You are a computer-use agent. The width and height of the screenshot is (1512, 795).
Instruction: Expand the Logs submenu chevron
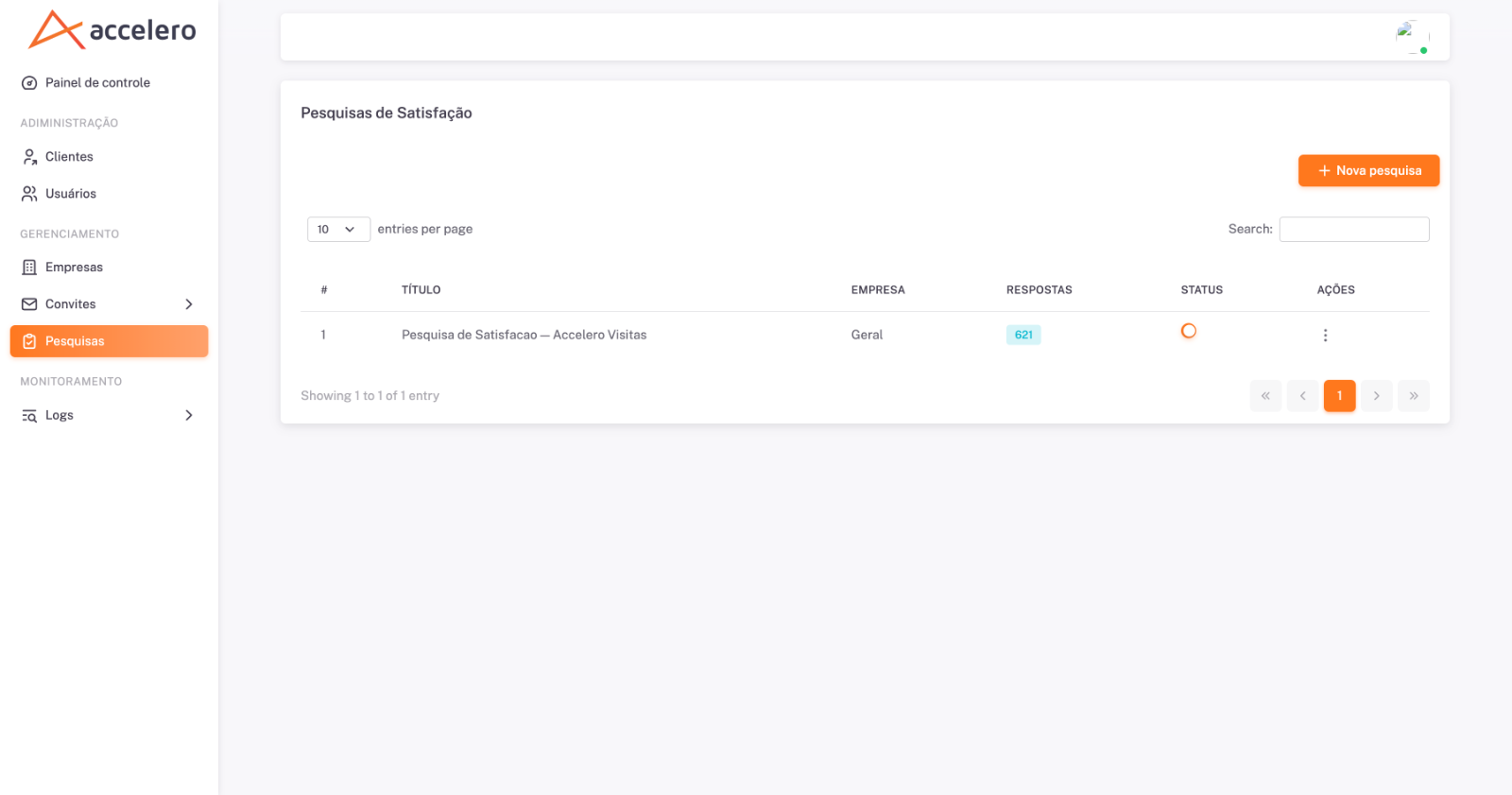(189, 415)
